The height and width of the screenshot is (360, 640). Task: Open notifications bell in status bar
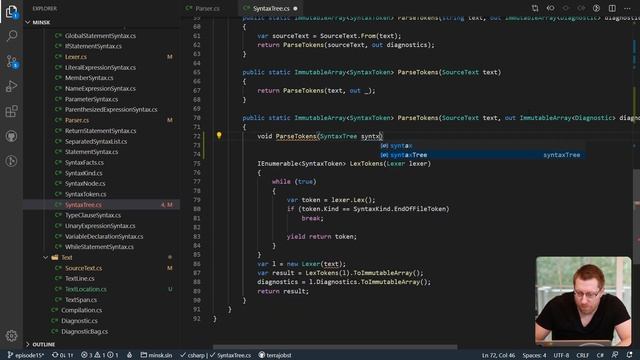coord(629,355)
